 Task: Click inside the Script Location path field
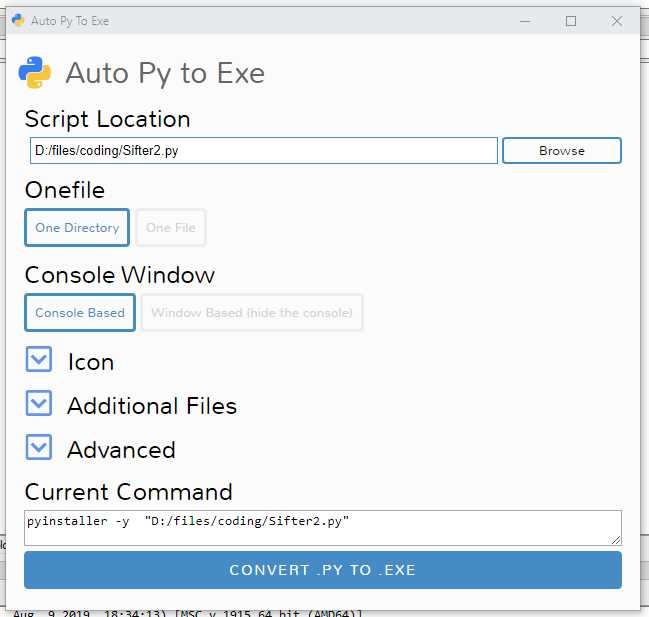pos(264,151)
